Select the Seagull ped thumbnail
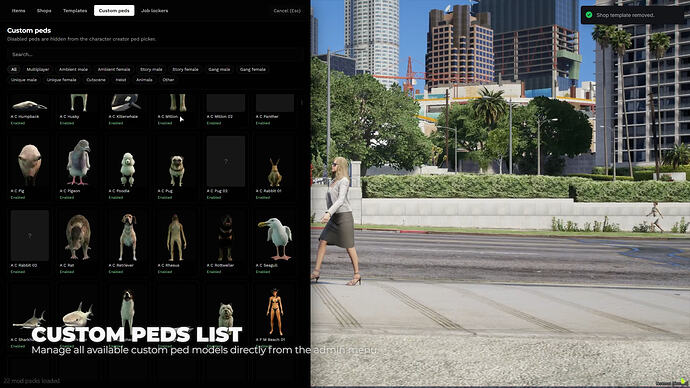 (275, 236)
